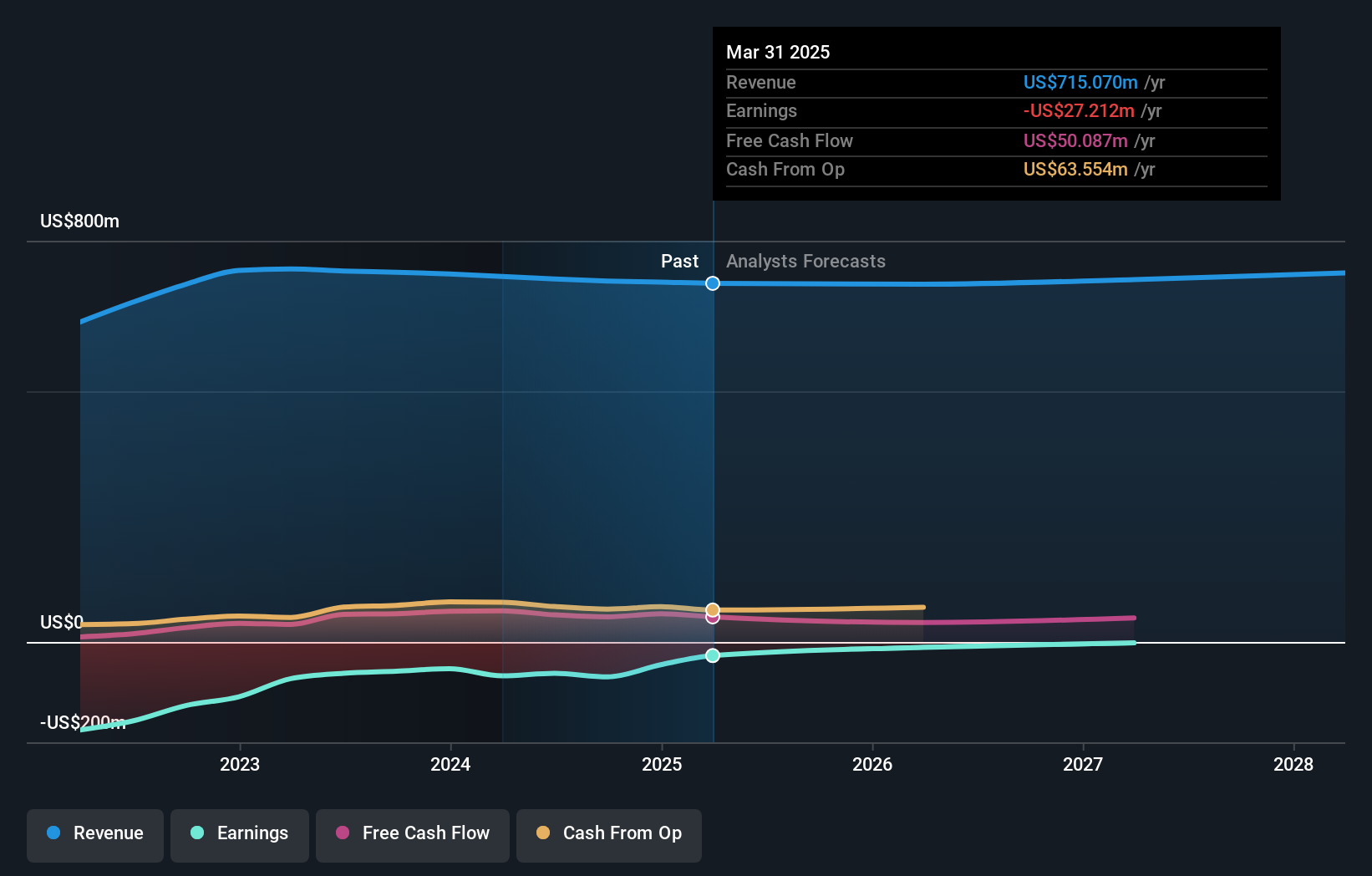Click the 2028 x-axis label
Screen dimensions: 1372x876
(x=1293, y=764)
